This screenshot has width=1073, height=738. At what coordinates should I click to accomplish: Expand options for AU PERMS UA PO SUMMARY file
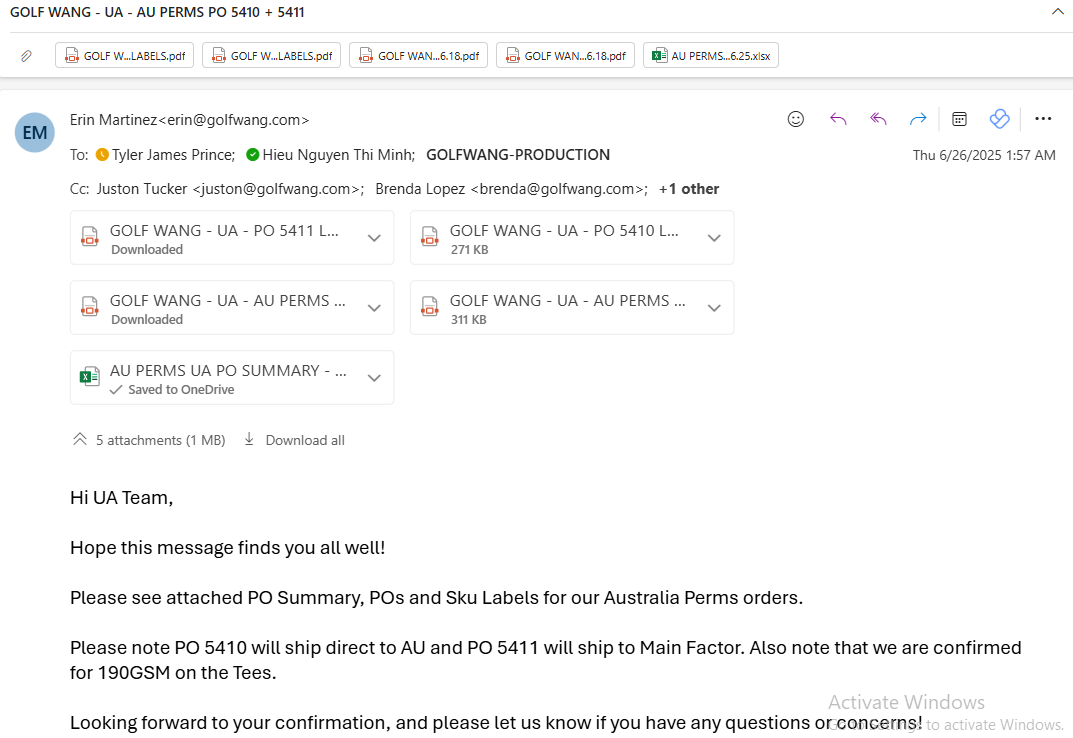coord(374,378)
